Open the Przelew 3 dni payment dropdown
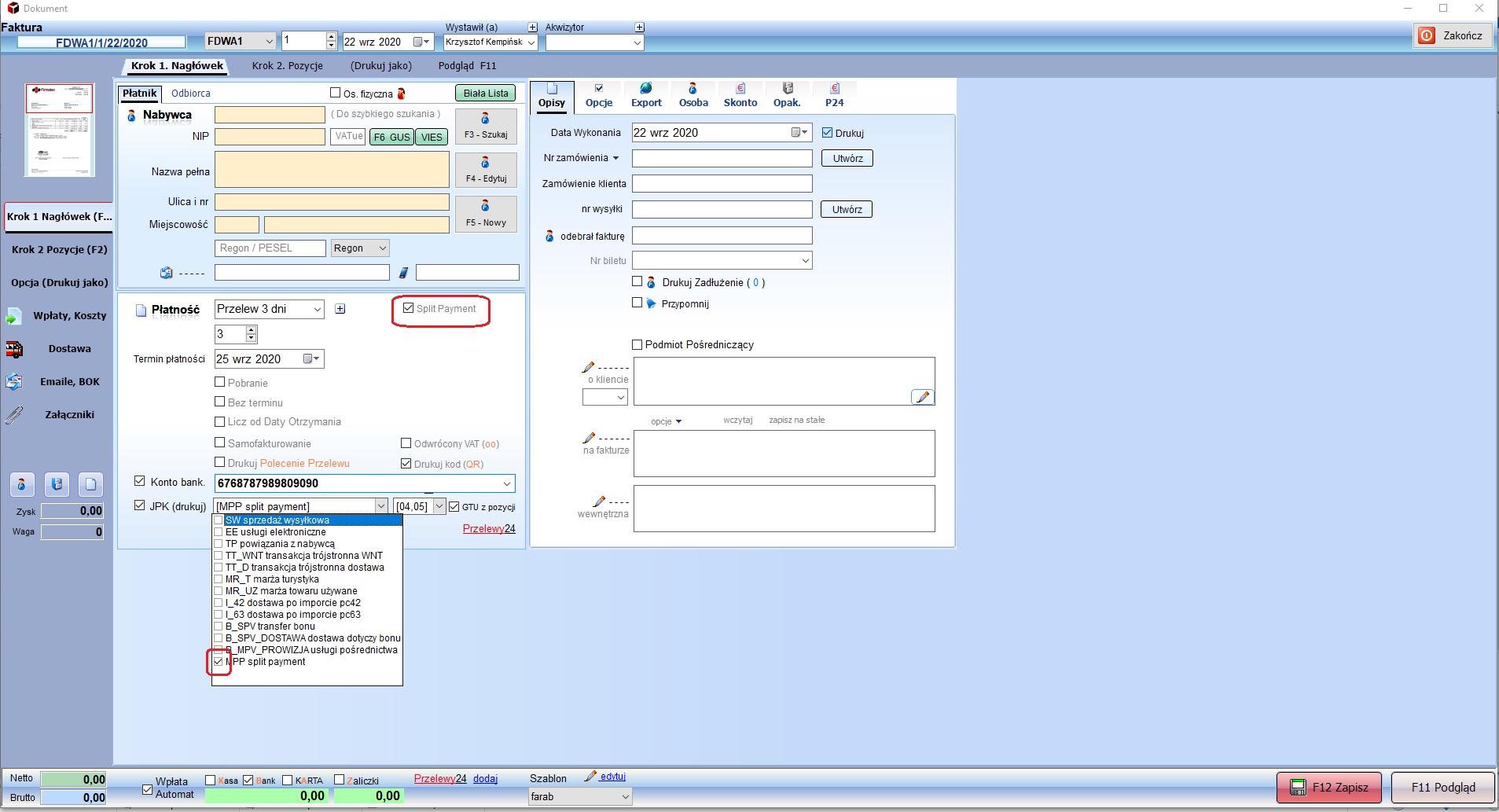 pos(318,310)
